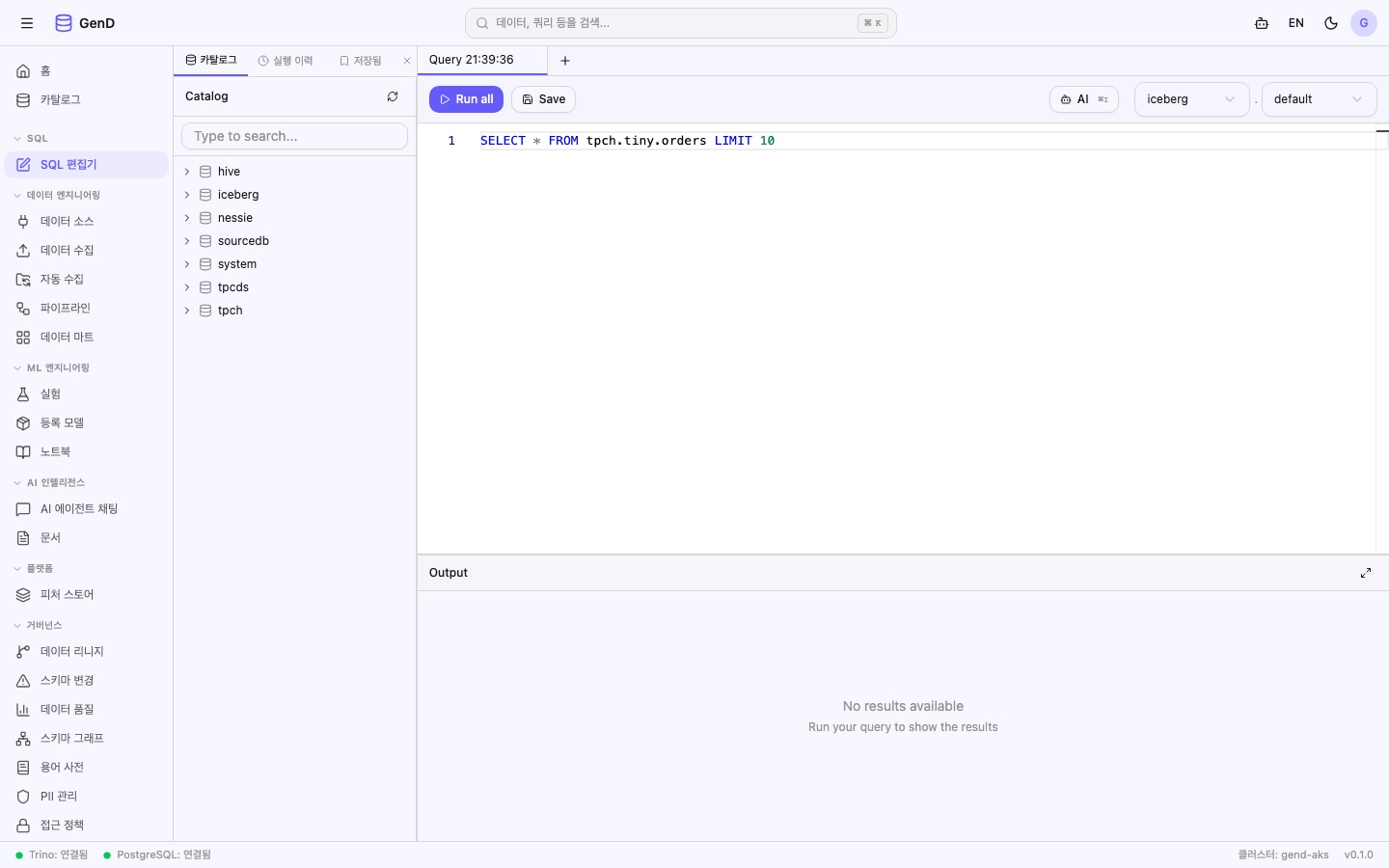Click the GenD database logo
Screen dimensions: 1389x868
[85, 23]
